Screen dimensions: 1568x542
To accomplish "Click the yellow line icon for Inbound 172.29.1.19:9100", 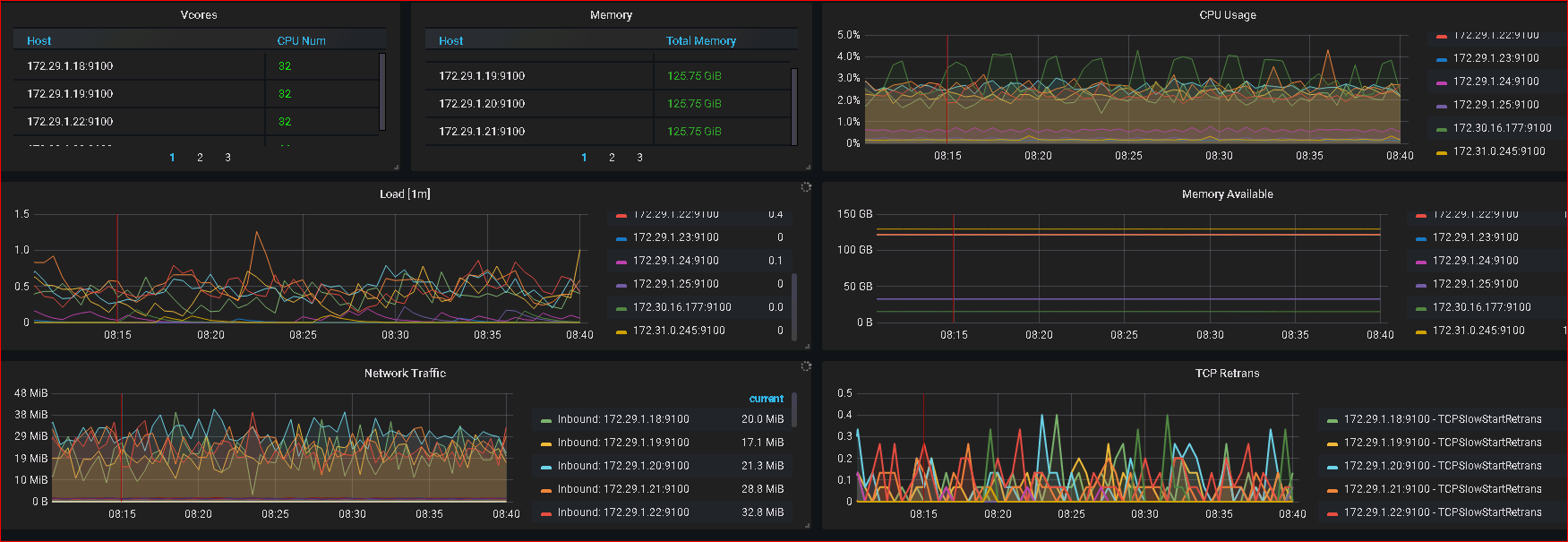I will click(545, 443).
